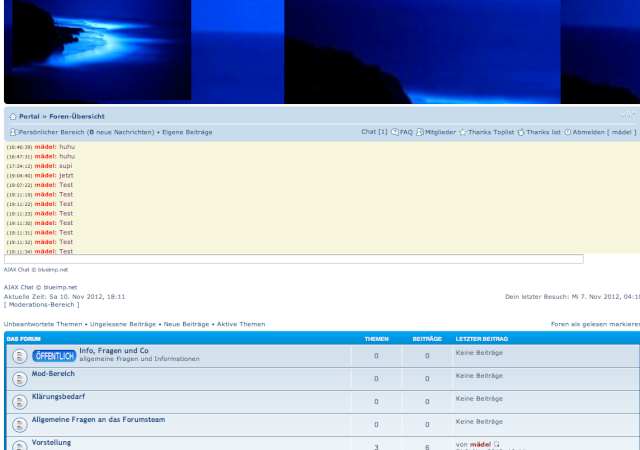Image resolution: width=640 pixels, height=450 pixels.
Task: Click the ÖFFENTLICH badge image
Action: pos(54,356)
